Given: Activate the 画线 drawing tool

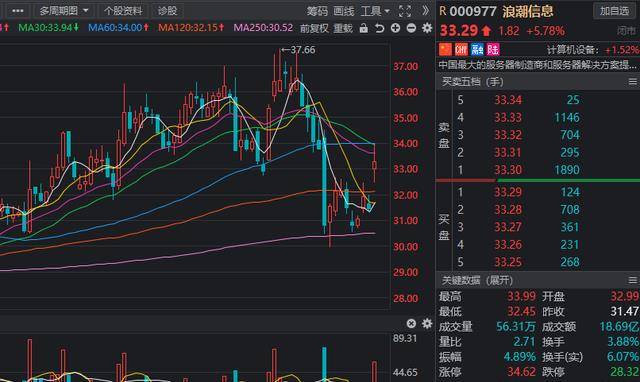Looking at the screenshot, I should click(344, 11).
